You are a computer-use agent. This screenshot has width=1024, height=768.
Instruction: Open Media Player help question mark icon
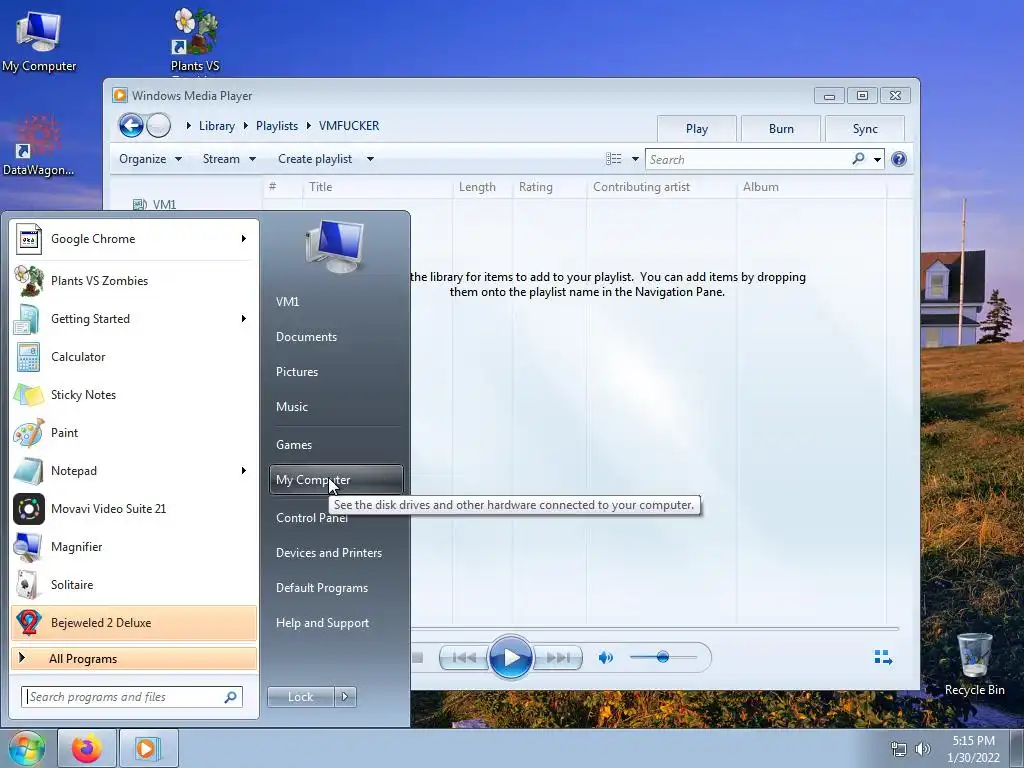(899, 159)
